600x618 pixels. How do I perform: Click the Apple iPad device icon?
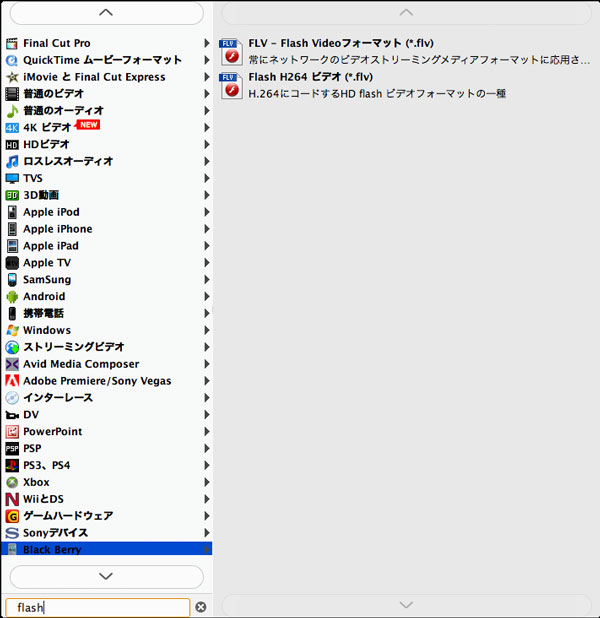click(x=12, y=246)
